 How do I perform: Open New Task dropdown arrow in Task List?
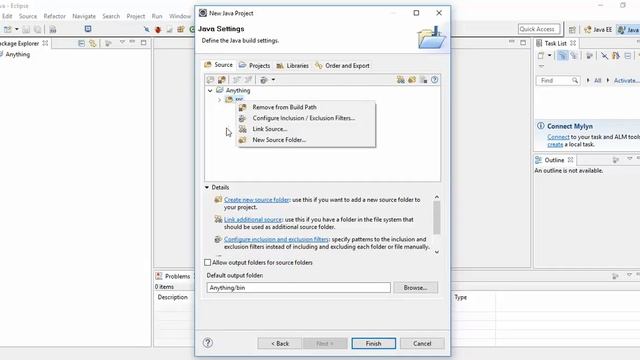549,56
